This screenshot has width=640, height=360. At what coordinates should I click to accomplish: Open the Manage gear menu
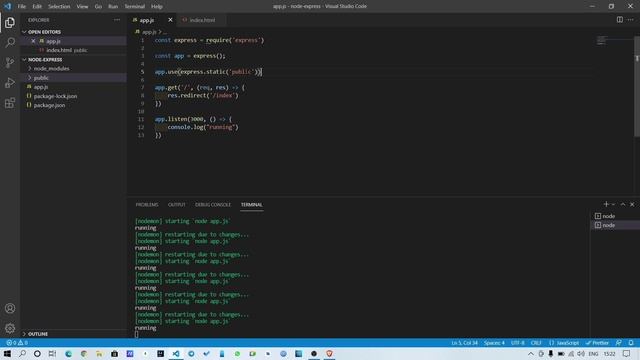10,328
